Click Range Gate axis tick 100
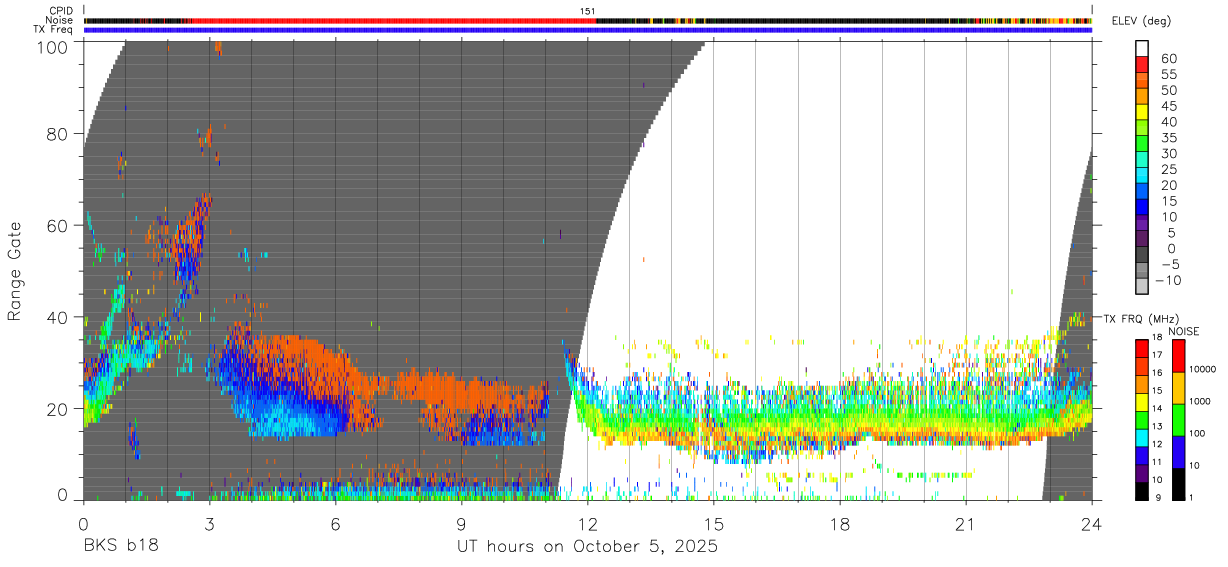The width and height of the screenshot is (1228, 567). pos(52,46)
